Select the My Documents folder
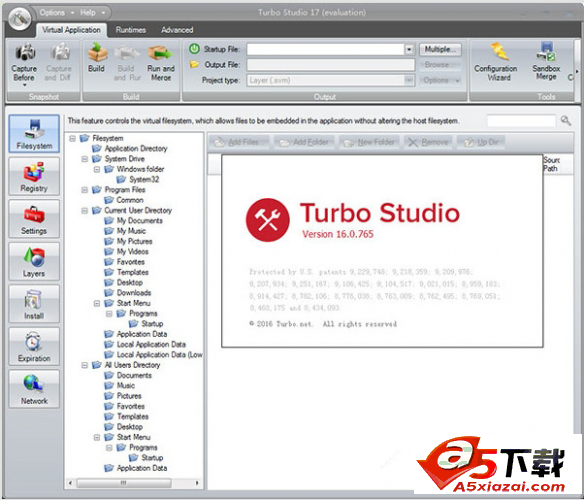This screenshot has height=500, width=584. (x=133, y=221)
